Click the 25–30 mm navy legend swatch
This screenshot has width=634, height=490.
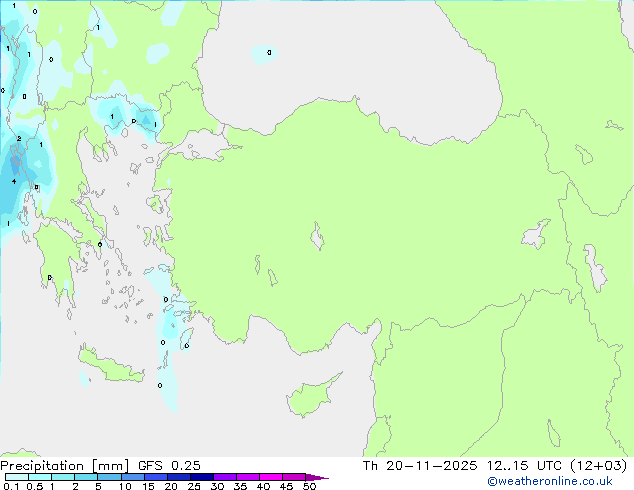point(202,477)
